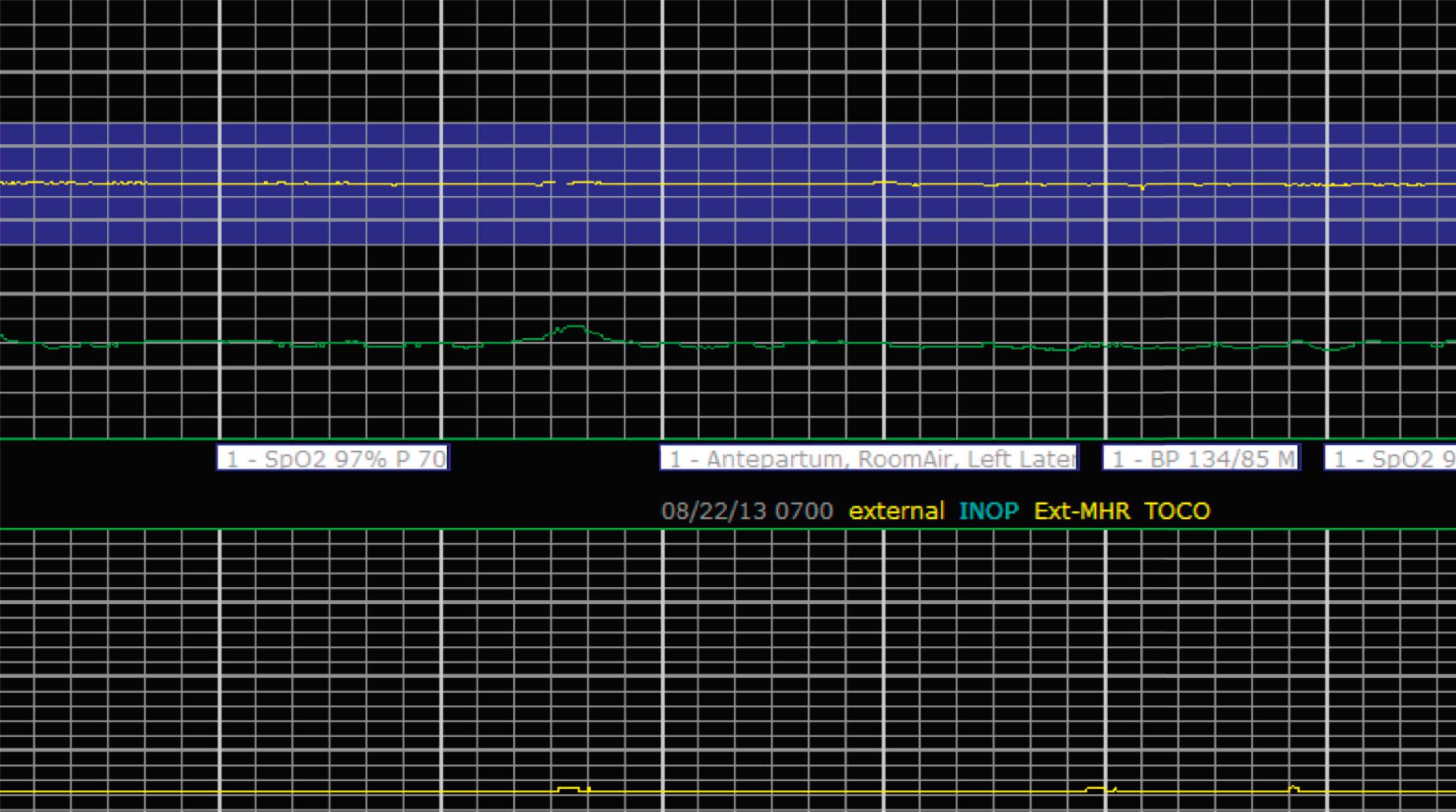This screenshot has width=1456, height=812.
Task: Click the 08/22/13 0700 timestamp text
Action: [747, 511]
